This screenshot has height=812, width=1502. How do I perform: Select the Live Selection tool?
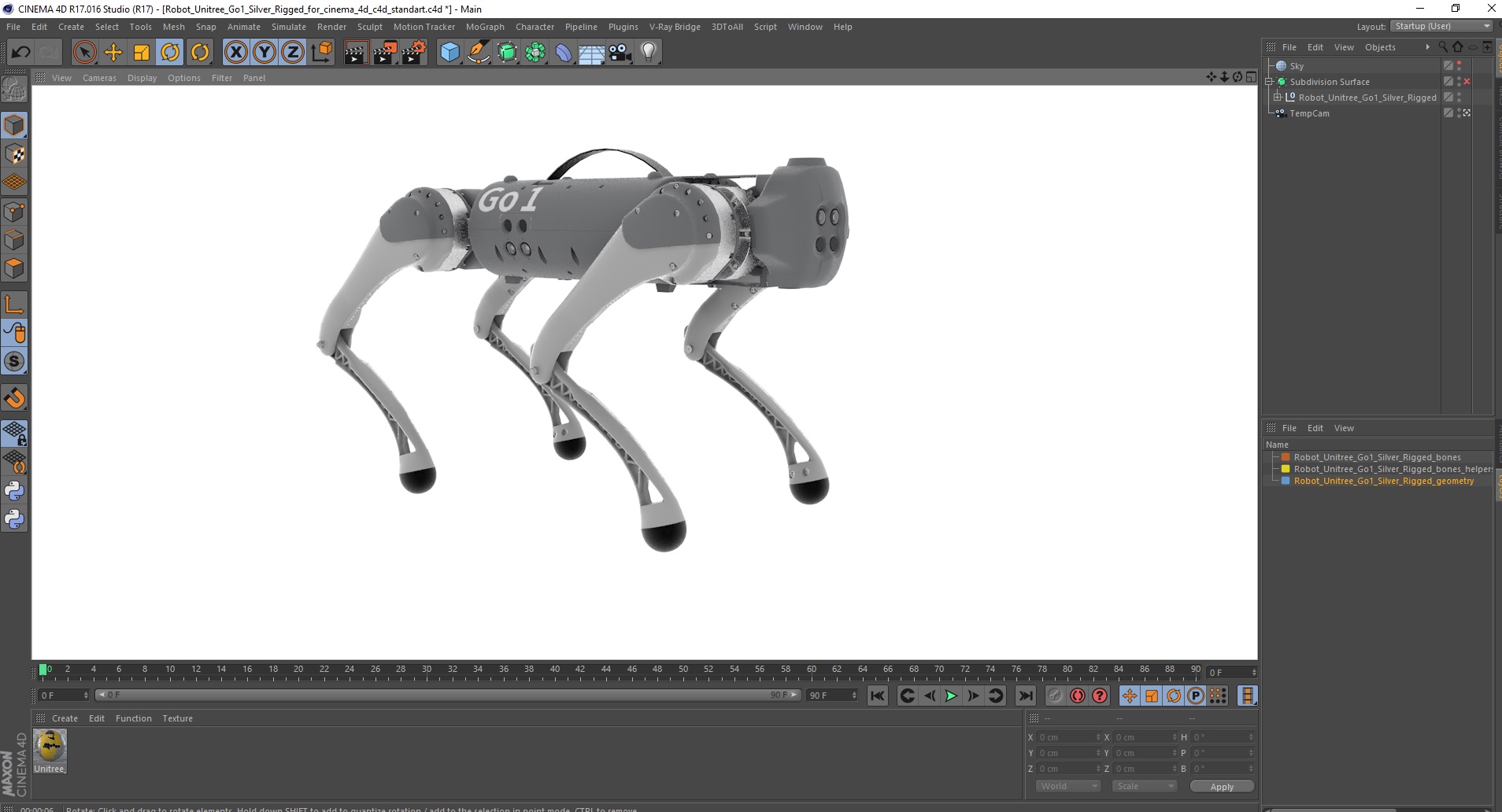84,52
